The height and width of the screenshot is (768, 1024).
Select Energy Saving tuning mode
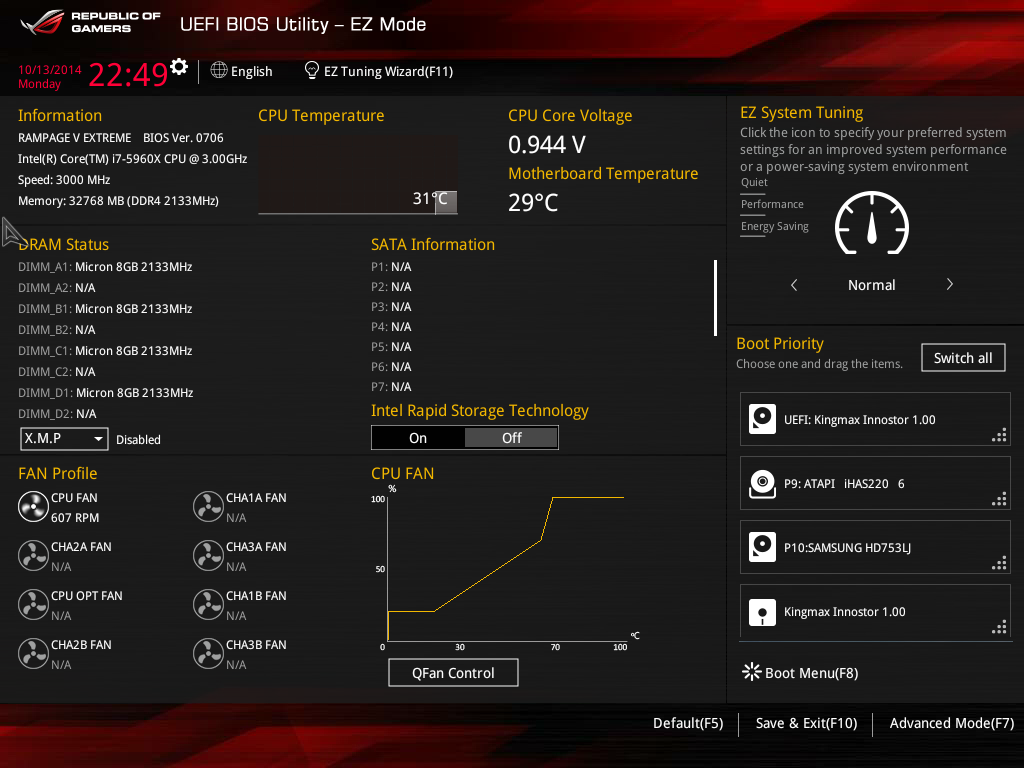tap(775, 227)
